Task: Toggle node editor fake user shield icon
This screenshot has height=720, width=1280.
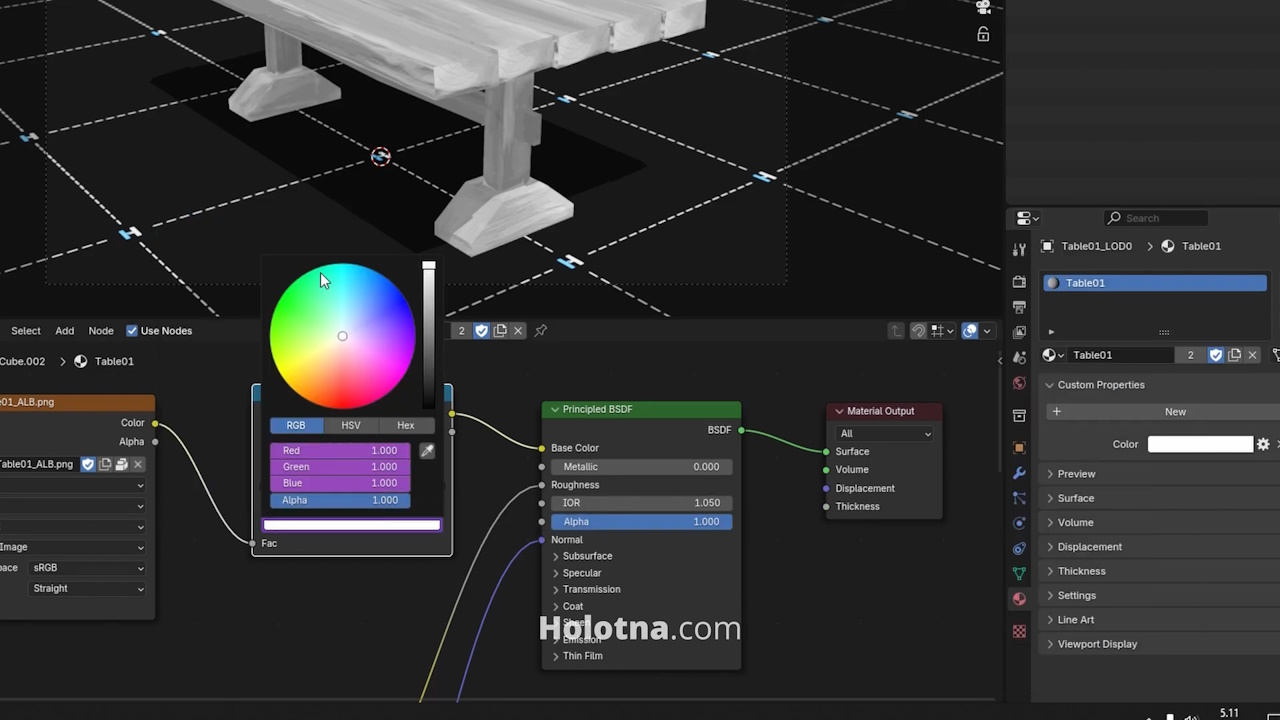Action: pos(481,330)
